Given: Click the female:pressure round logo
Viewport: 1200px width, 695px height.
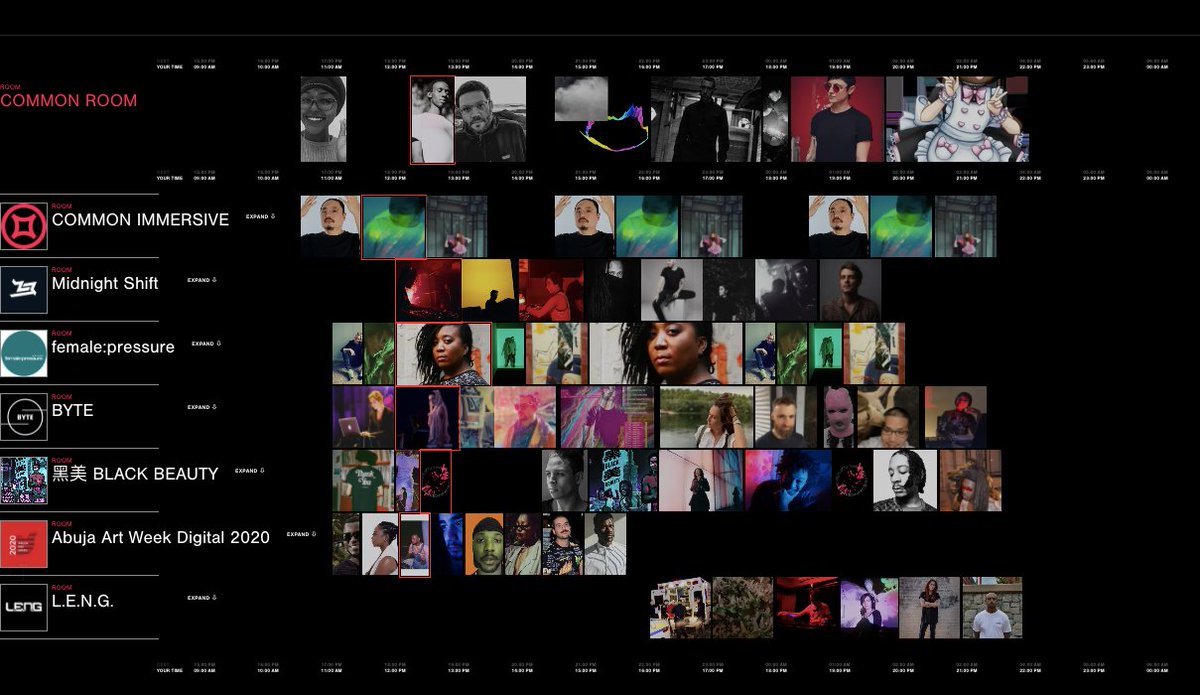Looking at the screenshot, I should tap(24, 353).
